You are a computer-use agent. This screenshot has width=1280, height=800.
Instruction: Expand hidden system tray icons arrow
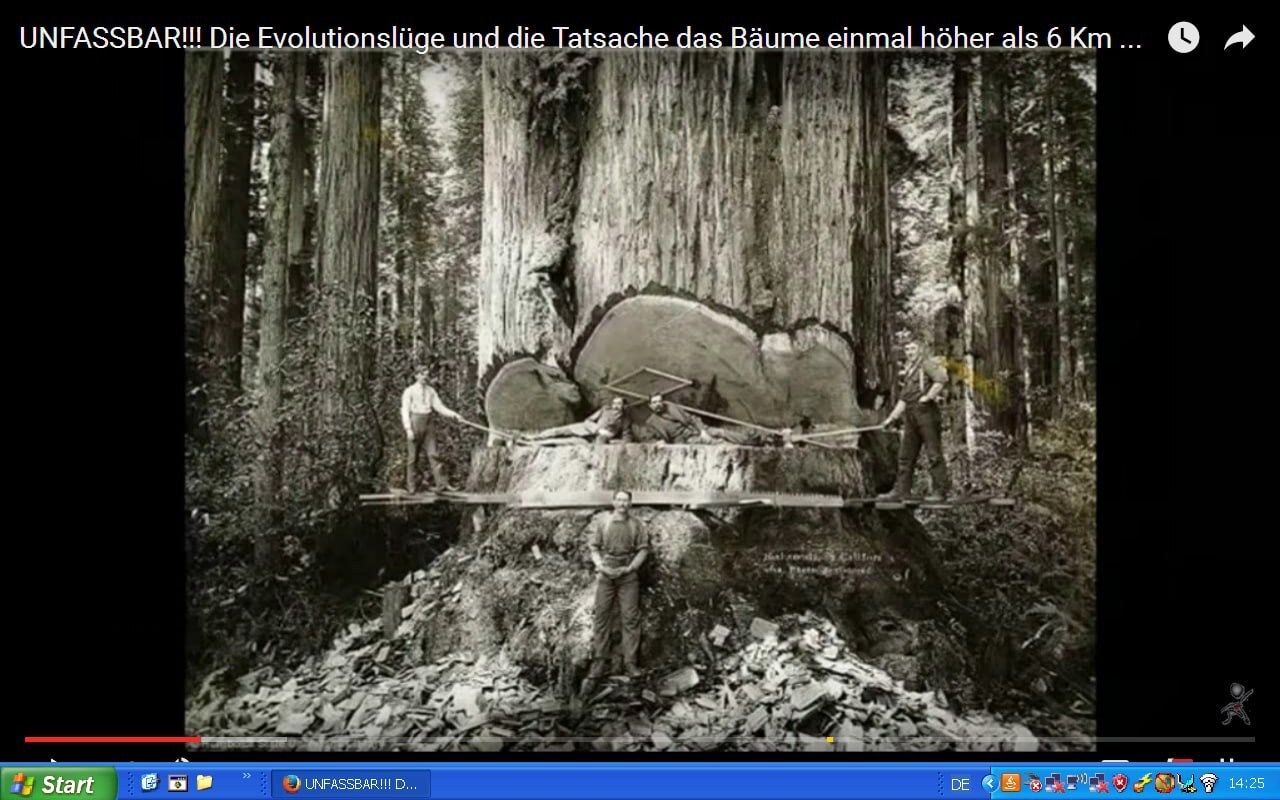coord(989,783)
